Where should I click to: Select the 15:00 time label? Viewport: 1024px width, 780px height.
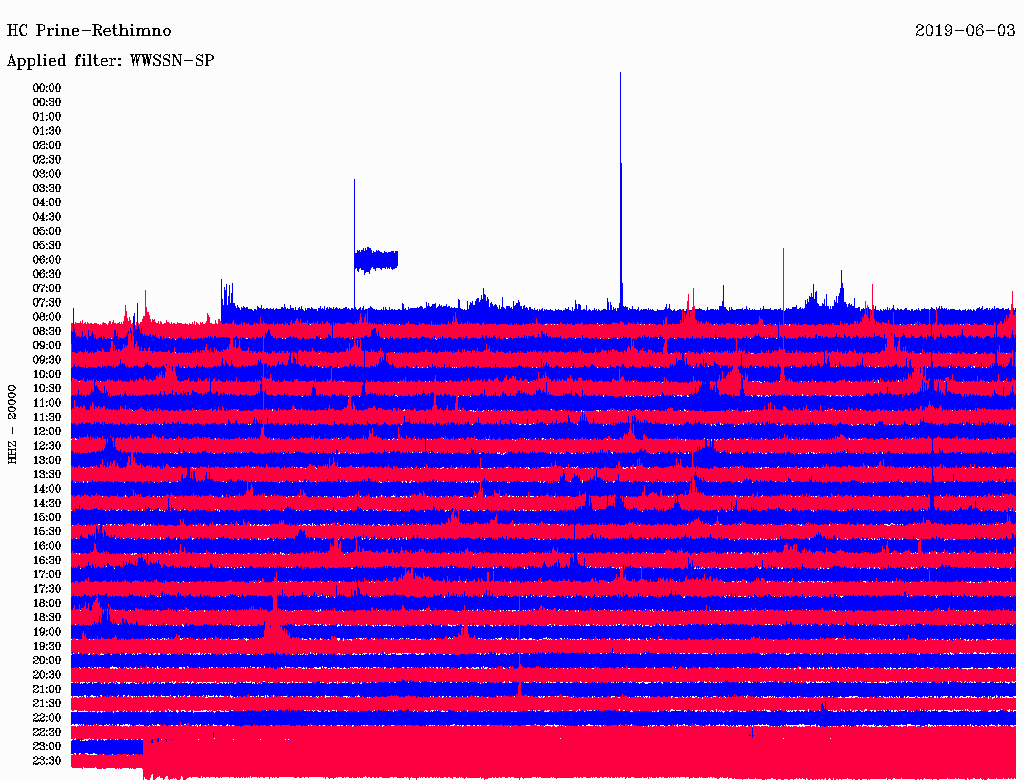(46, 517)
